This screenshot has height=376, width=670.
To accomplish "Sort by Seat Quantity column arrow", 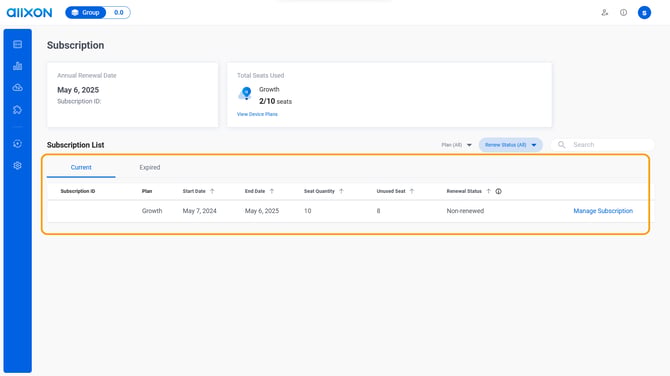I will (341, 191).
